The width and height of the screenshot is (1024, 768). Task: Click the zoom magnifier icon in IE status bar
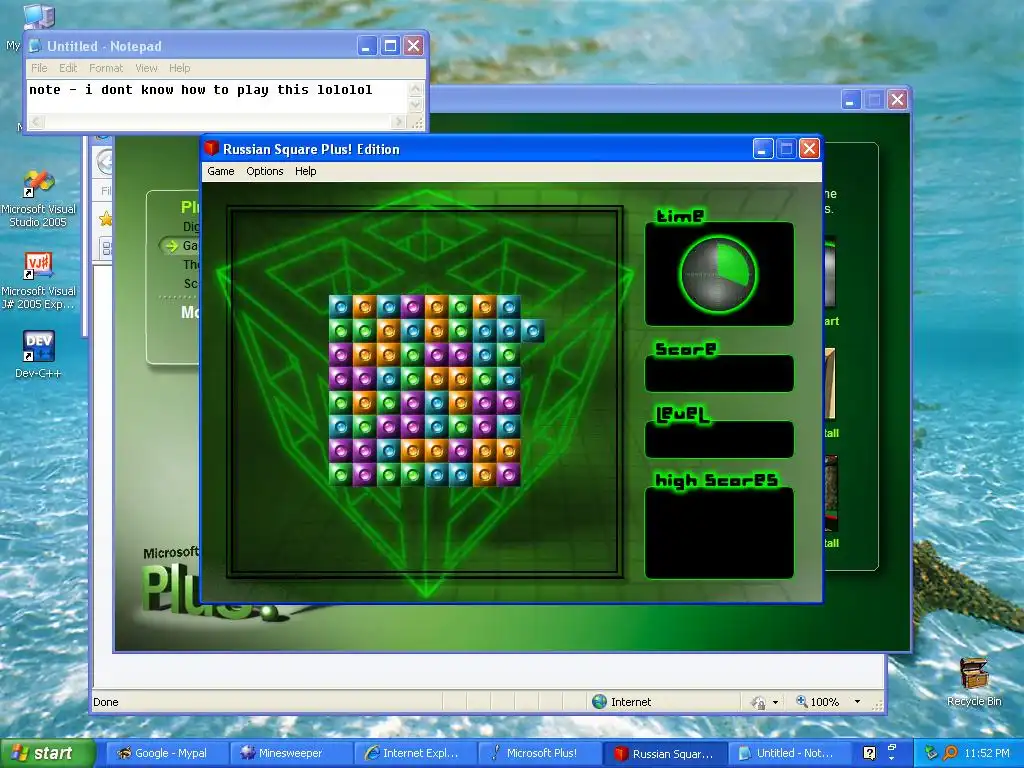pyautogui.click(x=801, y=701)
